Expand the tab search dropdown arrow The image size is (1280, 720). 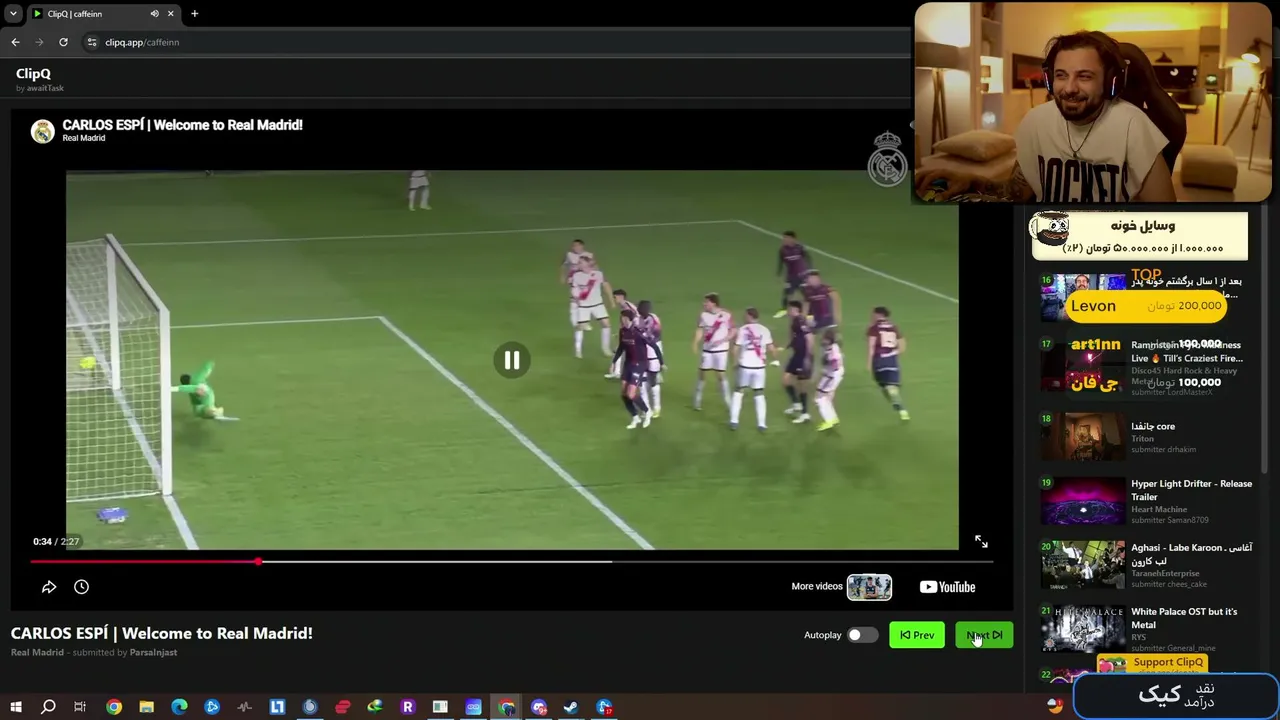point(13,14)
